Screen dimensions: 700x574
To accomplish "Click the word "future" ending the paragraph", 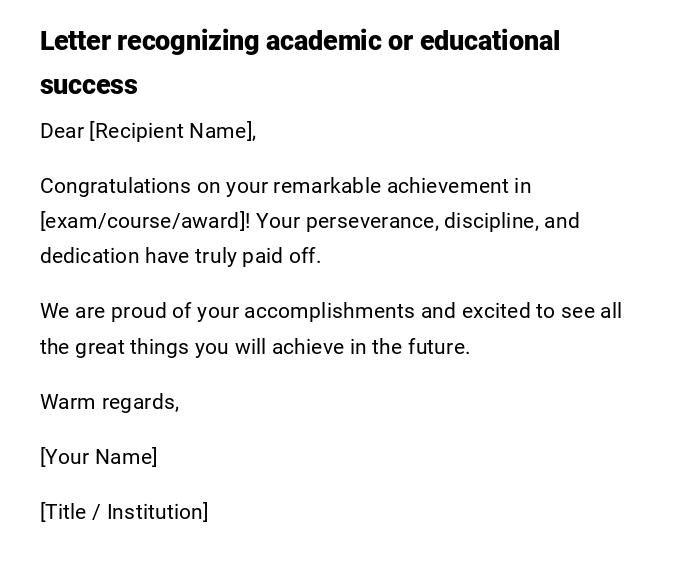I will tap(438, 347).
